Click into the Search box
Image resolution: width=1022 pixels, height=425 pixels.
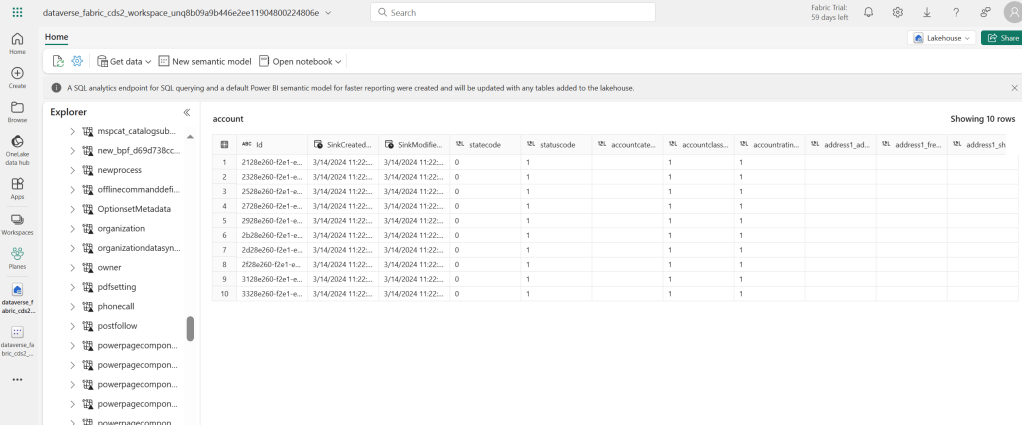512,12
